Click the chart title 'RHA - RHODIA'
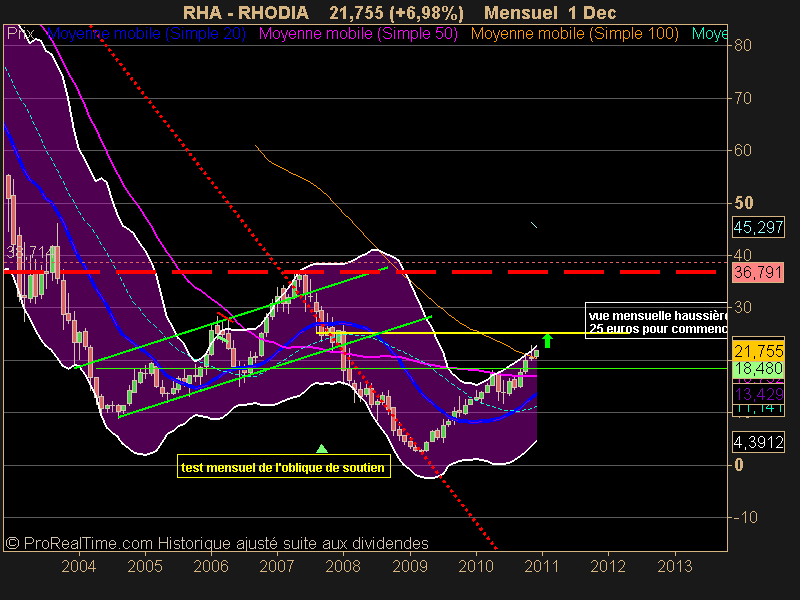This screenshot has width=800, height=600. pyautogui.click(x=246, y=12)
